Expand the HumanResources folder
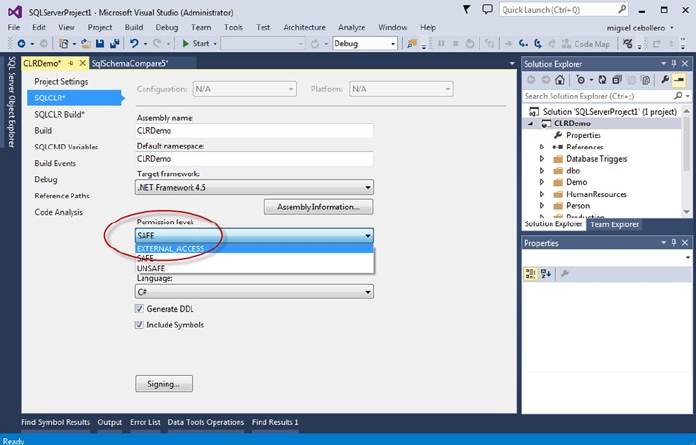Screen dimensions: 696x445 [542, 194]
